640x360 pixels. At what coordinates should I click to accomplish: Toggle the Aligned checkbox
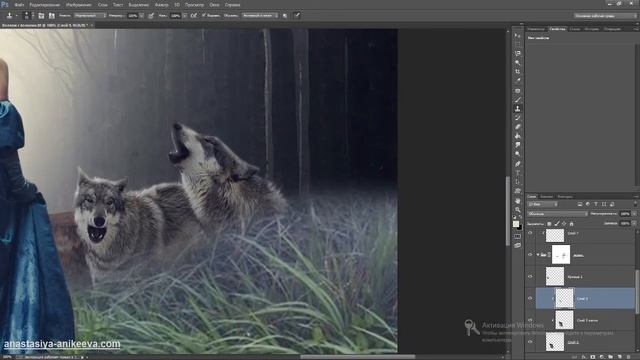pyautogui.click(x=204, y=16)
